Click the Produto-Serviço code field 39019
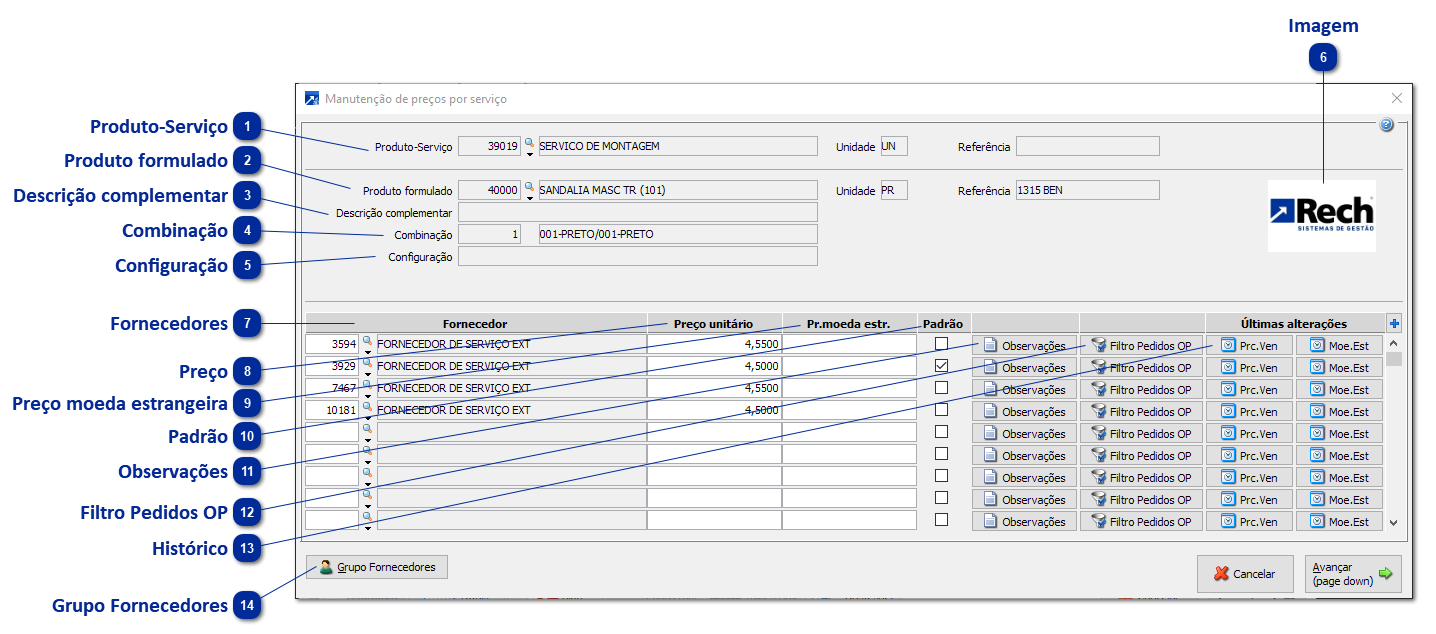The height and width of the screenshot is (634, 1436). (x=490, y=146)
